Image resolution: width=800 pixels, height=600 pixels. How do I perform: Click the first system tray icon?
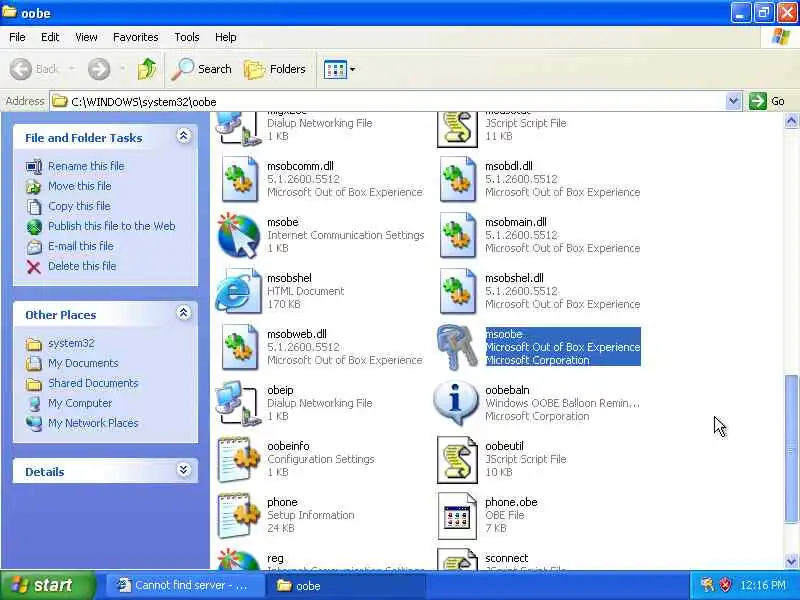[x=707, y=585]
